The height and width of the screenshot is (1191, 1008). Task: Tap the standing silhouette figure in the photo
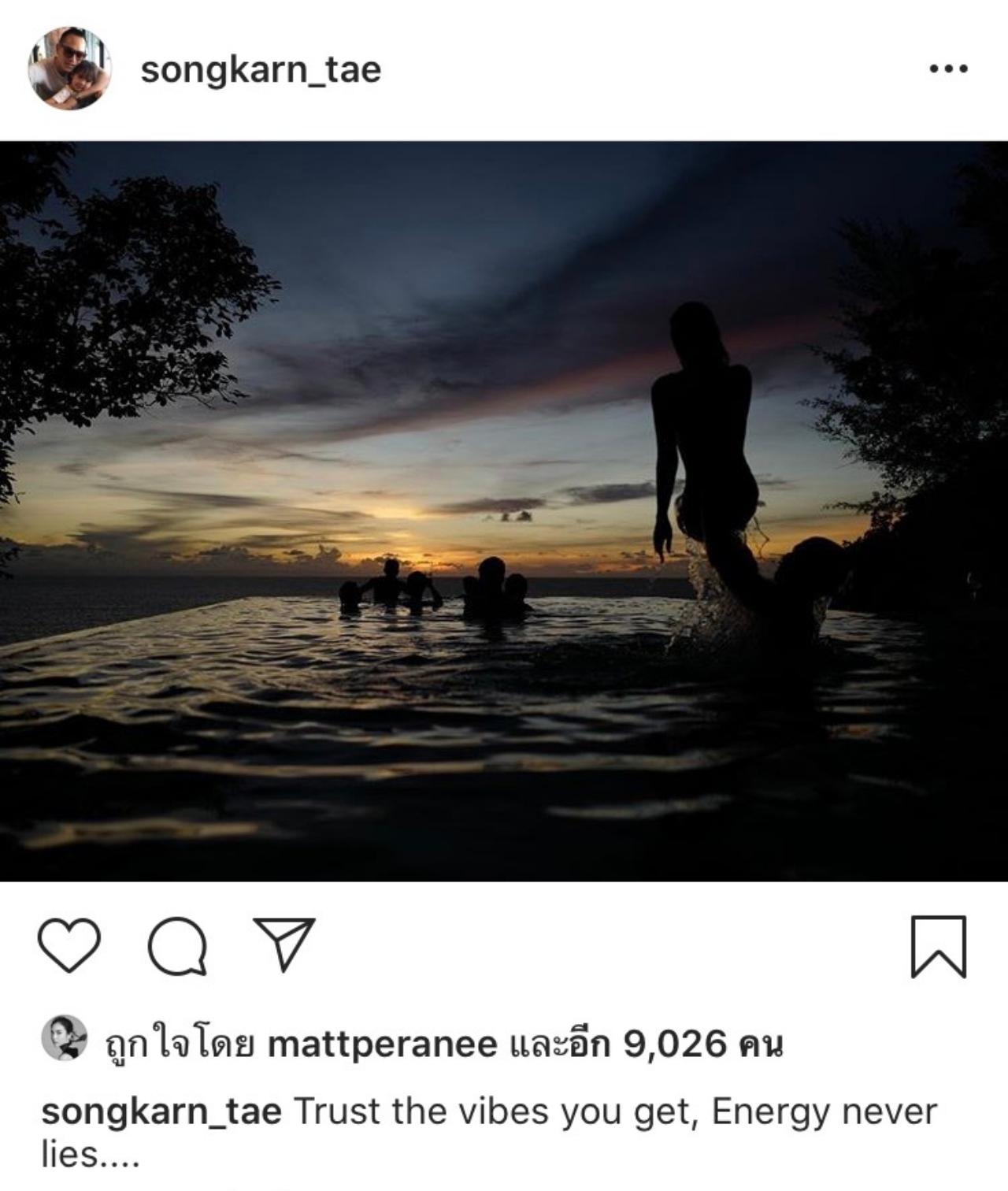tap(705, 441)
